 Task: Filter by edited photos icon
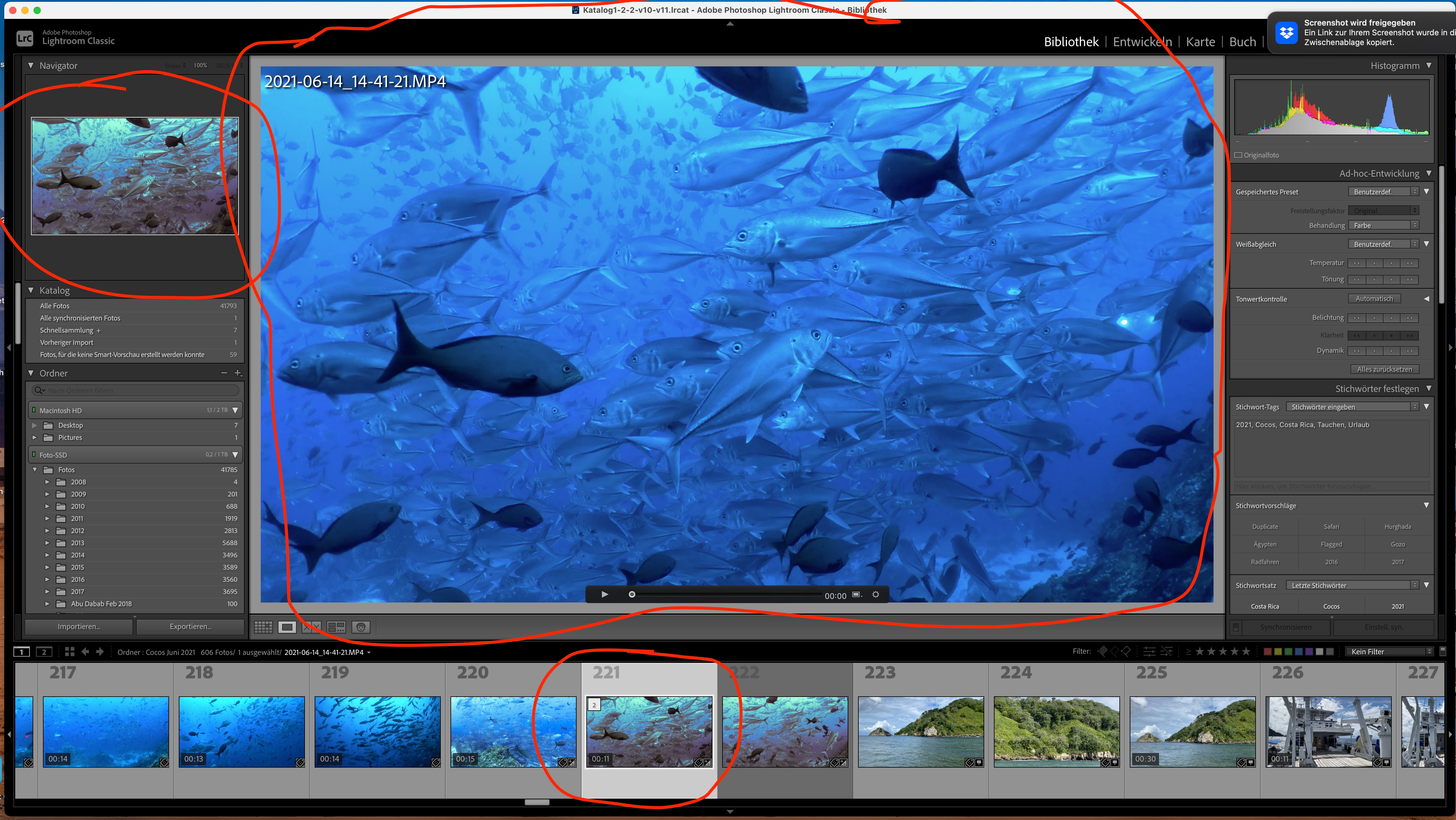click(x=1149, y=652)
